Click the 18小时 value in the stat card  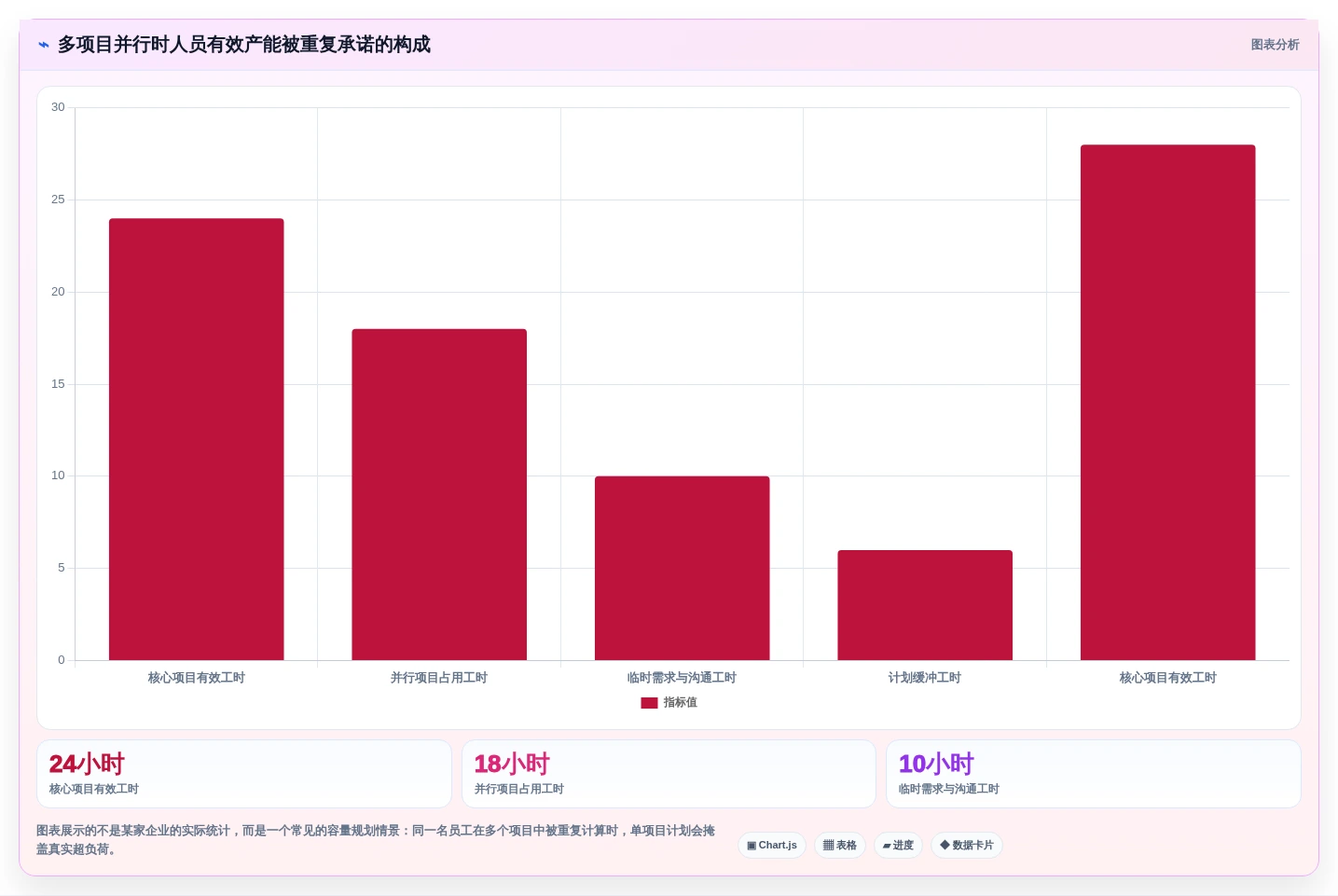[512, 765]
